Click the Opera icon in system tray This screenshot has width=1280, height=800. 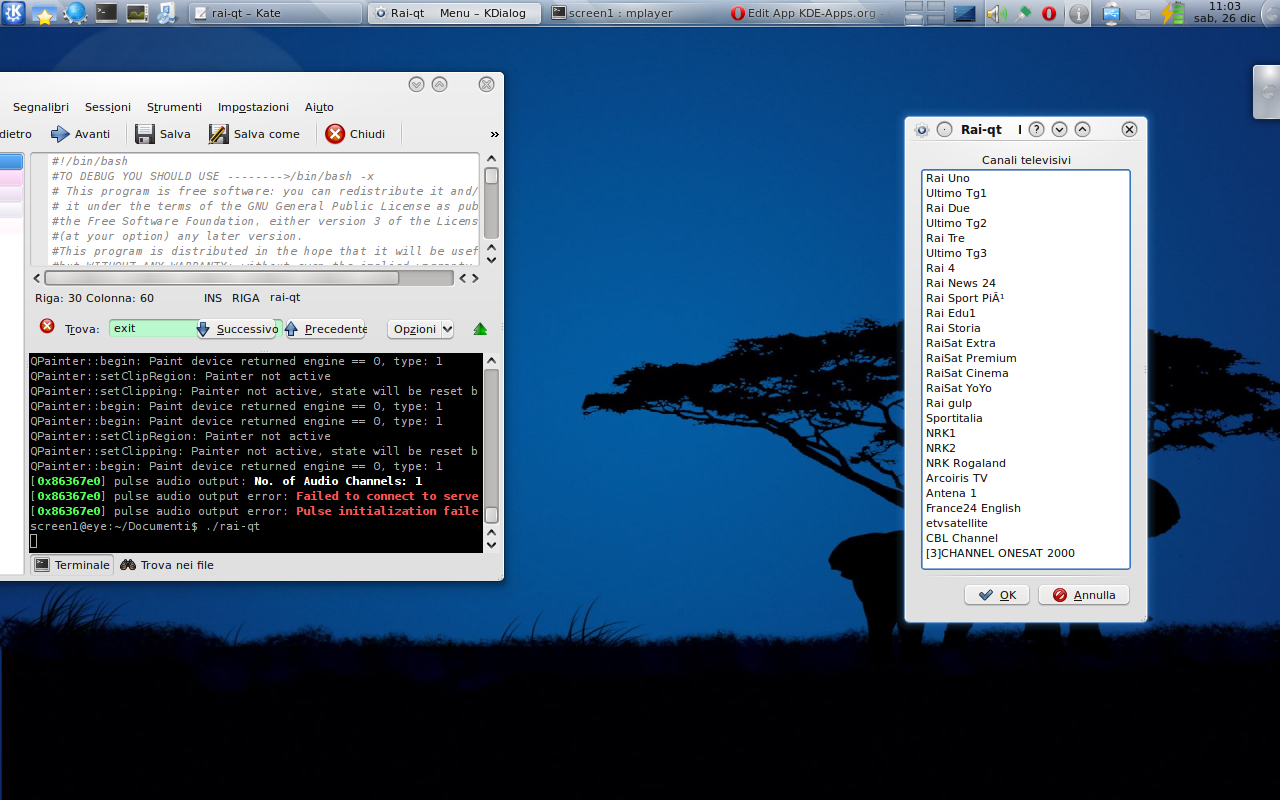point(1049,14)
